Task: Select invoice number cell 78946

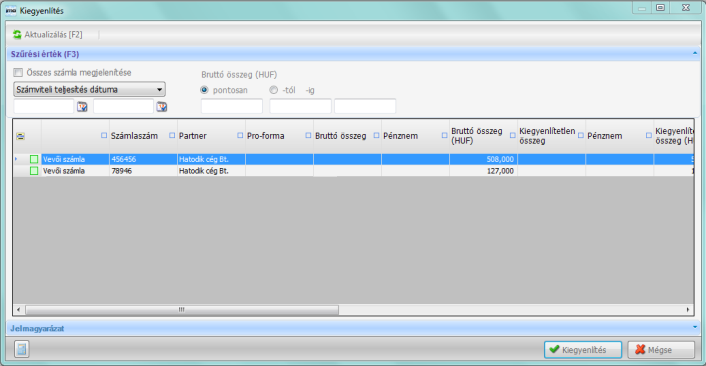Action: click(143, 171)
